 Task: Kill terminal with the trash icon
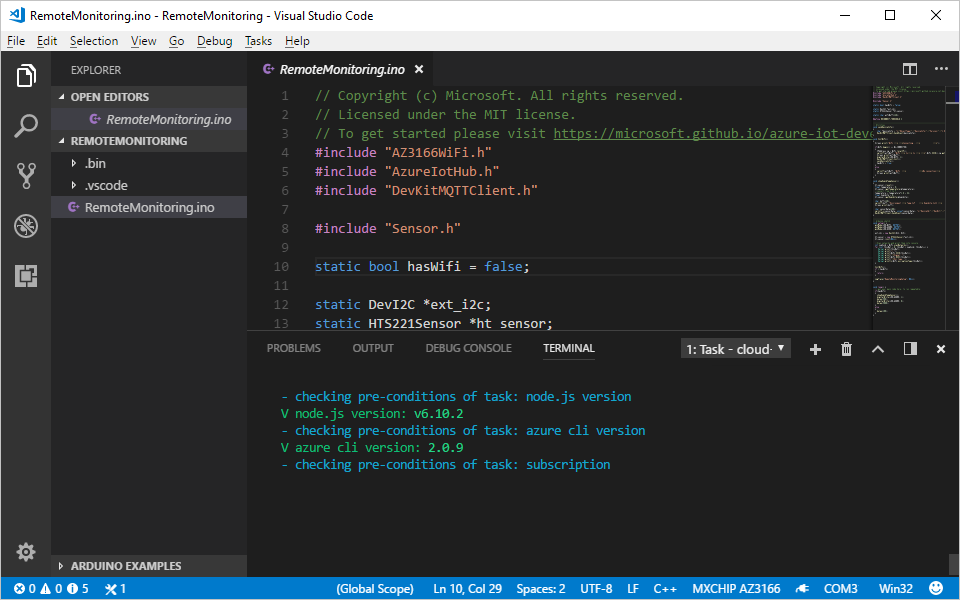[846, 349]
